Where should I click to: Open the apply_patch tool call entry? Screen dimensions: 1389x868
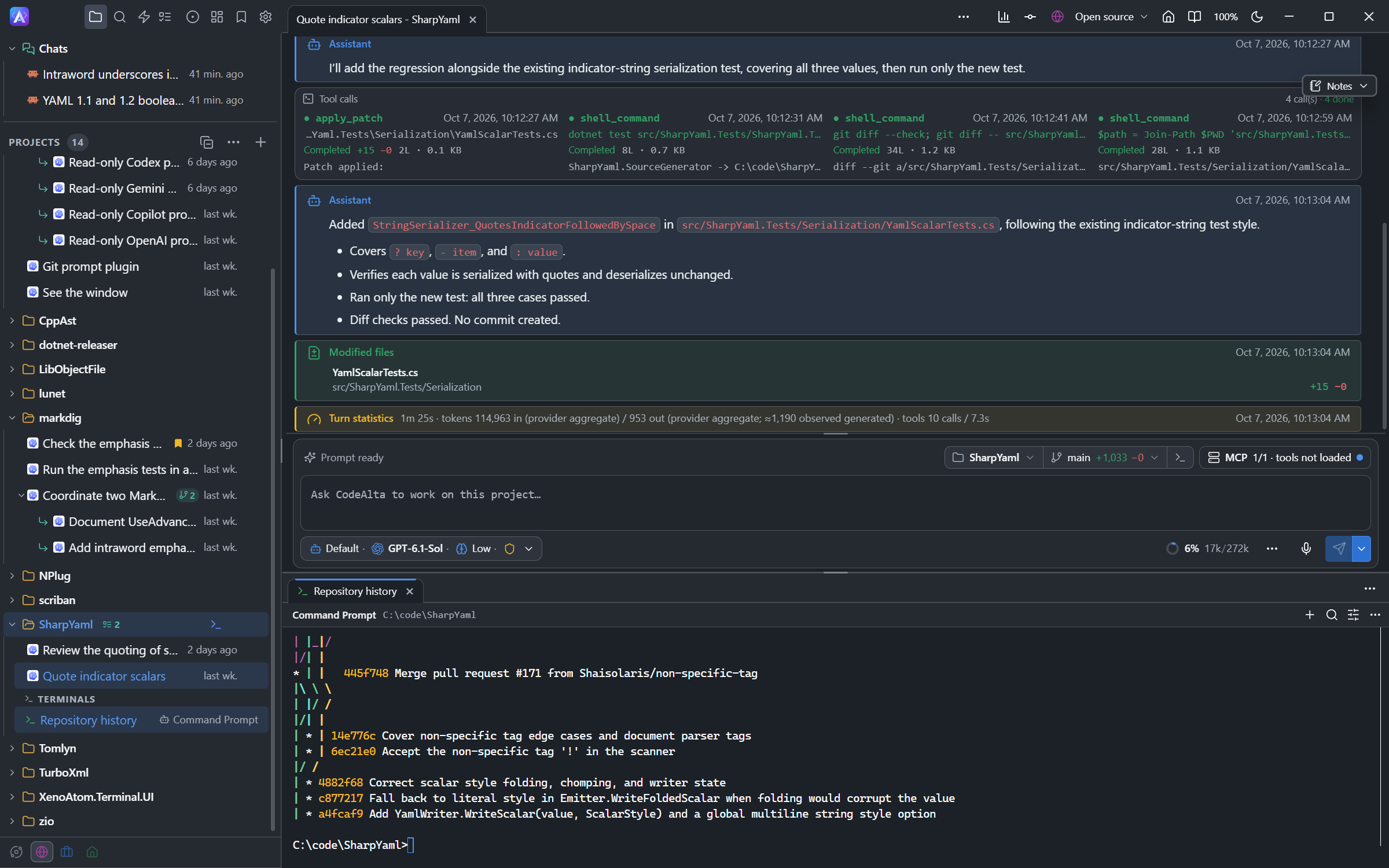pyautogui.click(x=431, y=142)
